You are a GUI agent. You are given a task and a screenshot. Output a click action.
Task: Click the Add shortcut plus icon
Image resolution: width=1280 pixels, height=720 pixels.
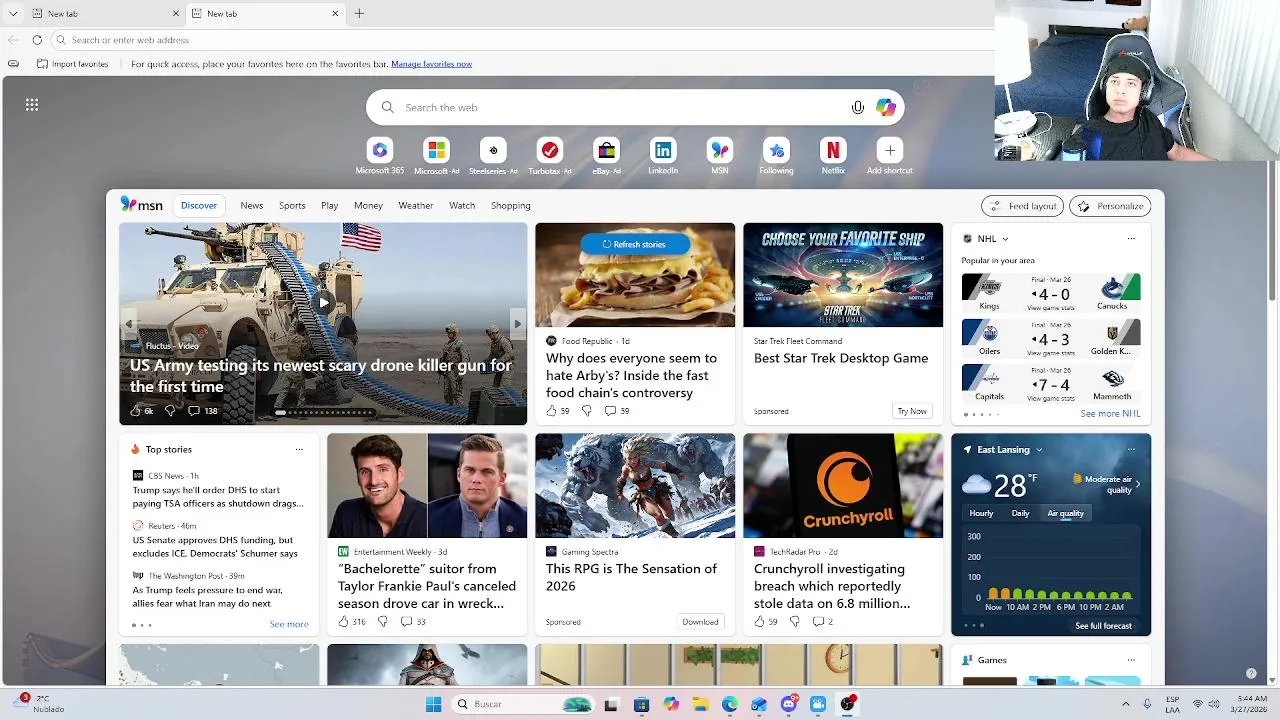tap(890, 150)
